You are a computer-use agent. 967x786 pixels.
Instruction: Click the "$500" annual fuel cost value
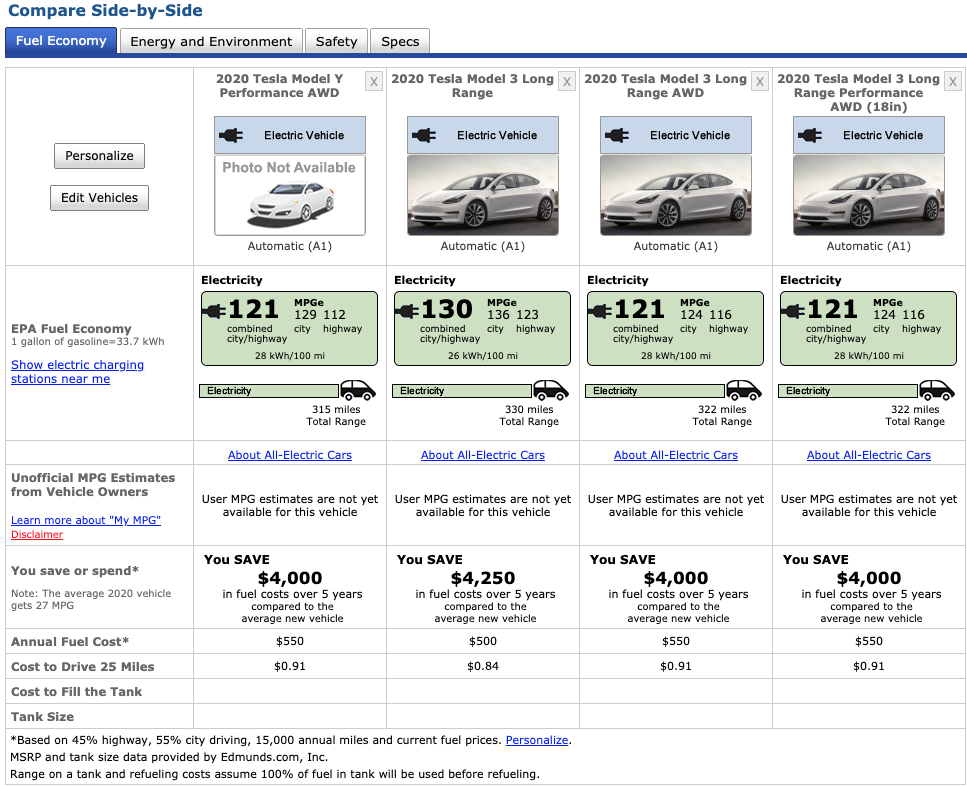click(x=483, y=641)
